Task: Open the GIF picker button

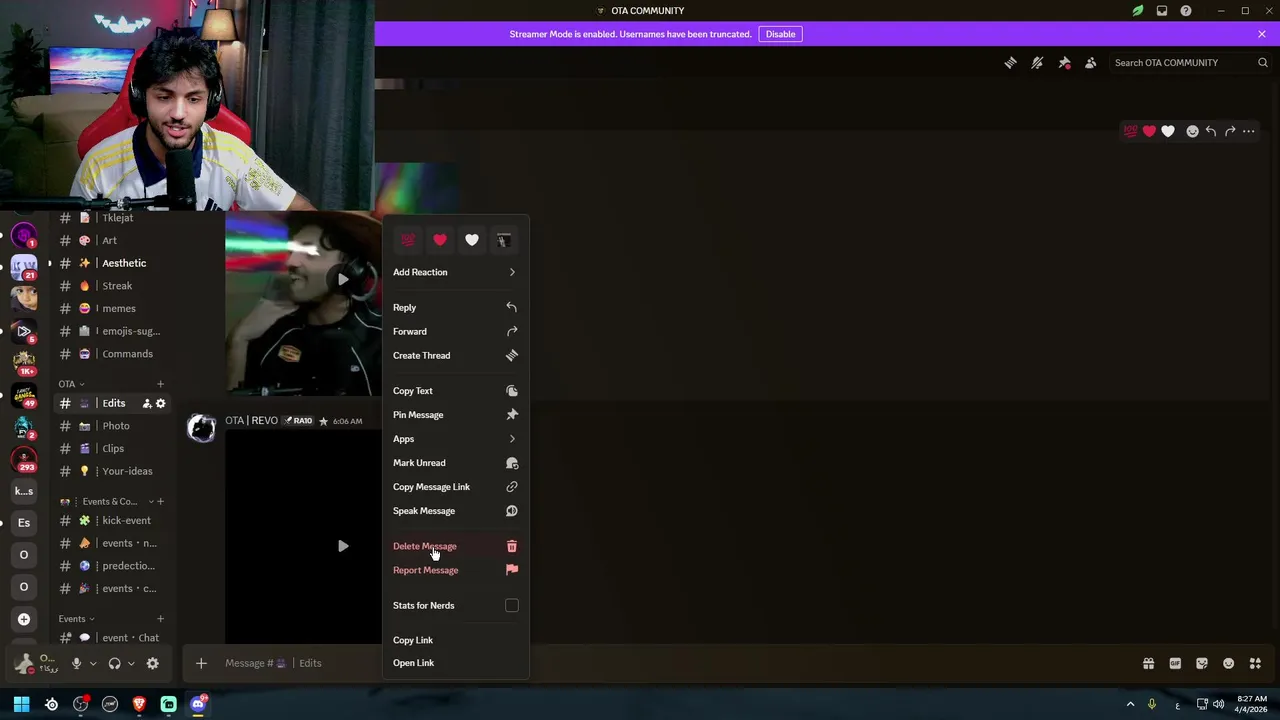Action: [x=1175, y=663]
